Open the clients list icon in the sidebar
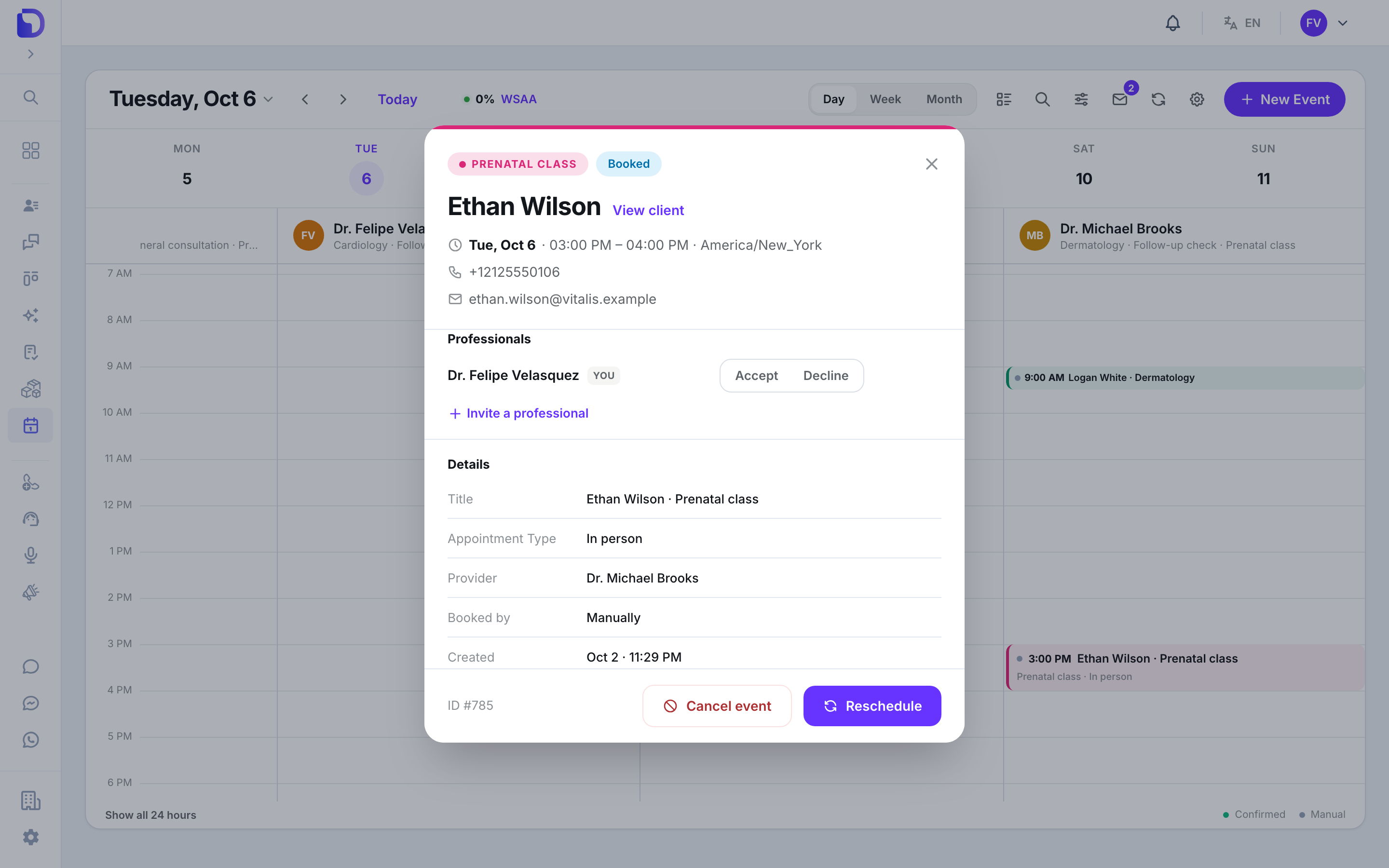 point(30,205)
